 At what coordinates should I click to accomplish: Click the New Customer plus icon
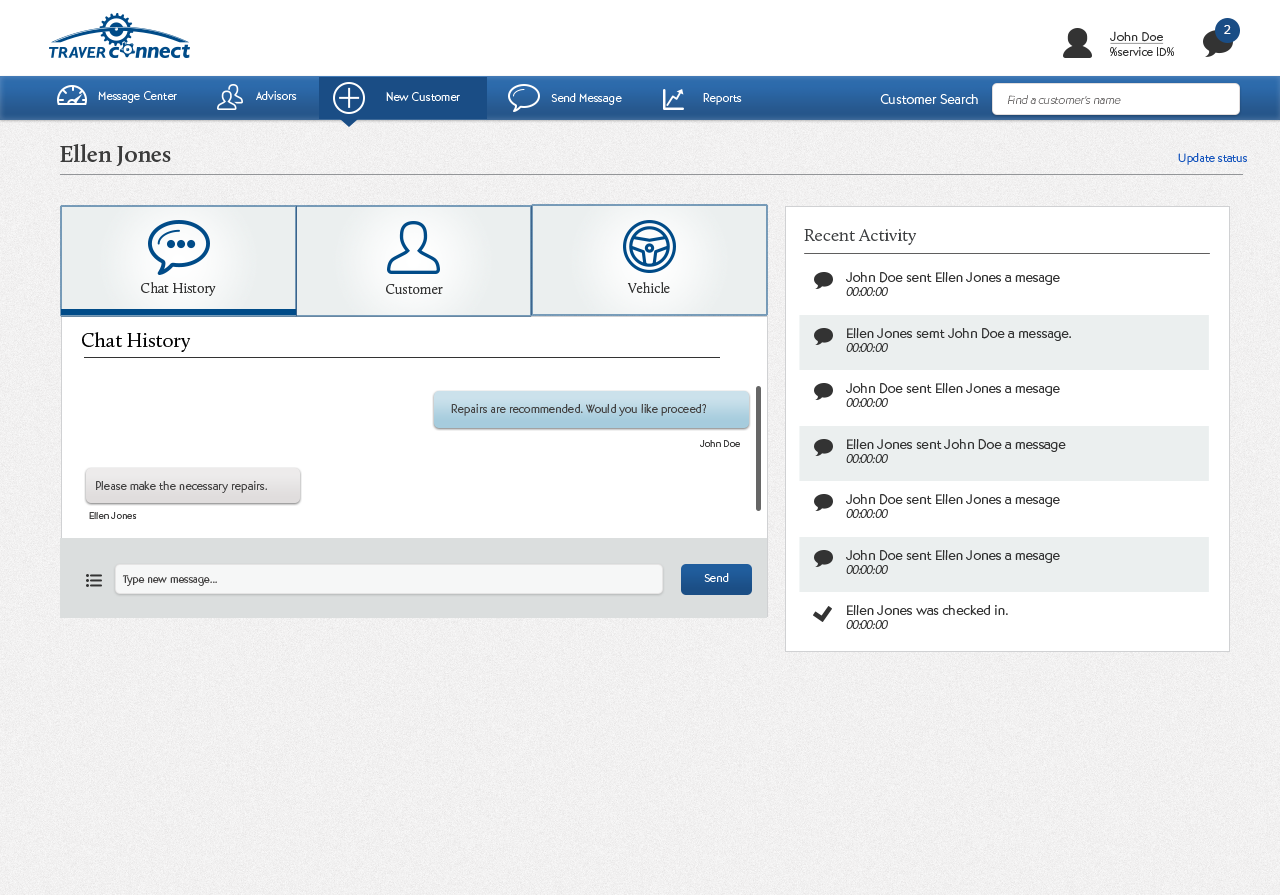point(349,98)
